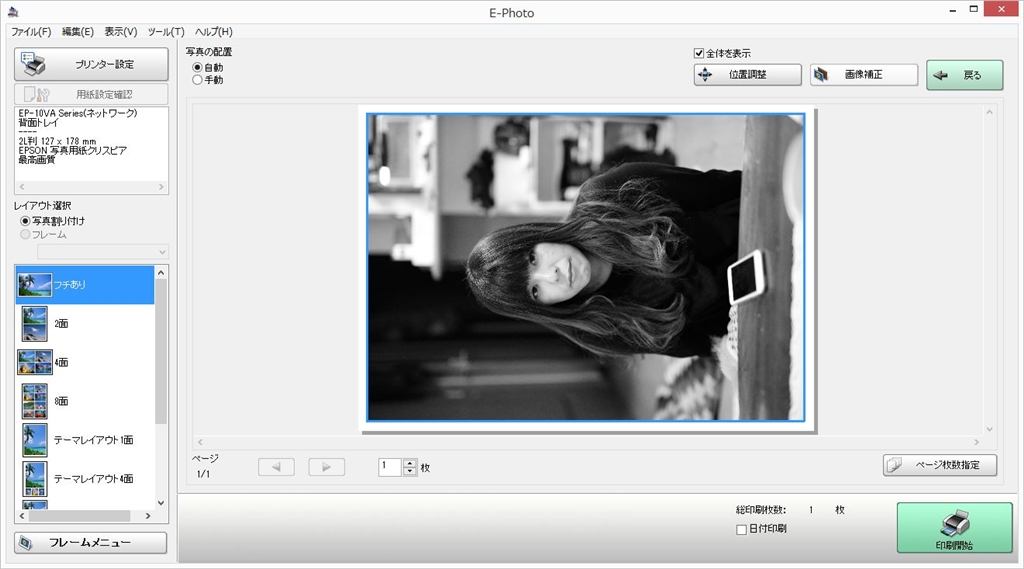Click layout list horizontal scroll-right arrow
The image size is (1024, 569).
(148, 516)
